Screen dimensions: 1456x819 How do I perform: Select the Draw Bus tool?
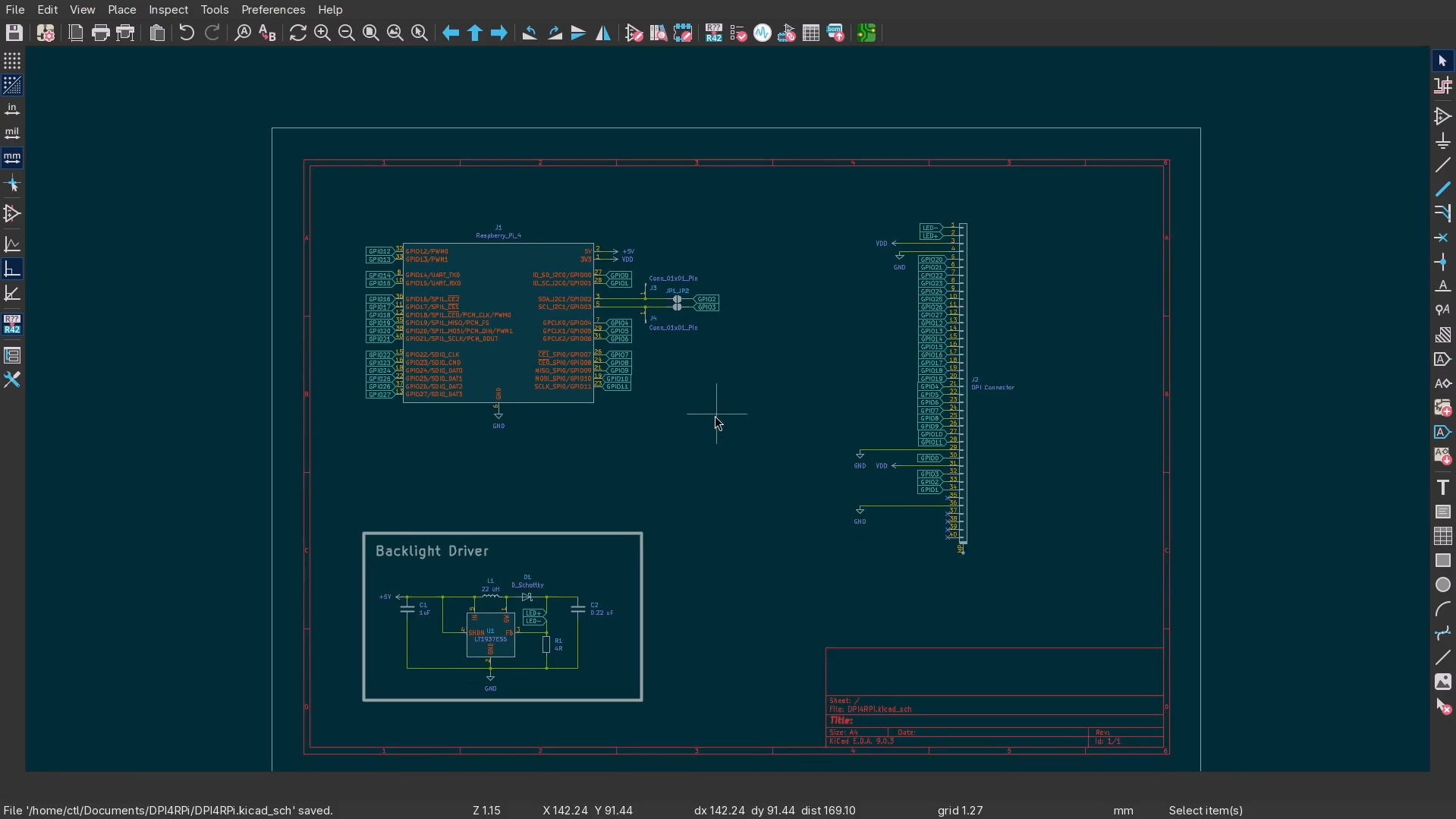click(x=1443, y=190)
